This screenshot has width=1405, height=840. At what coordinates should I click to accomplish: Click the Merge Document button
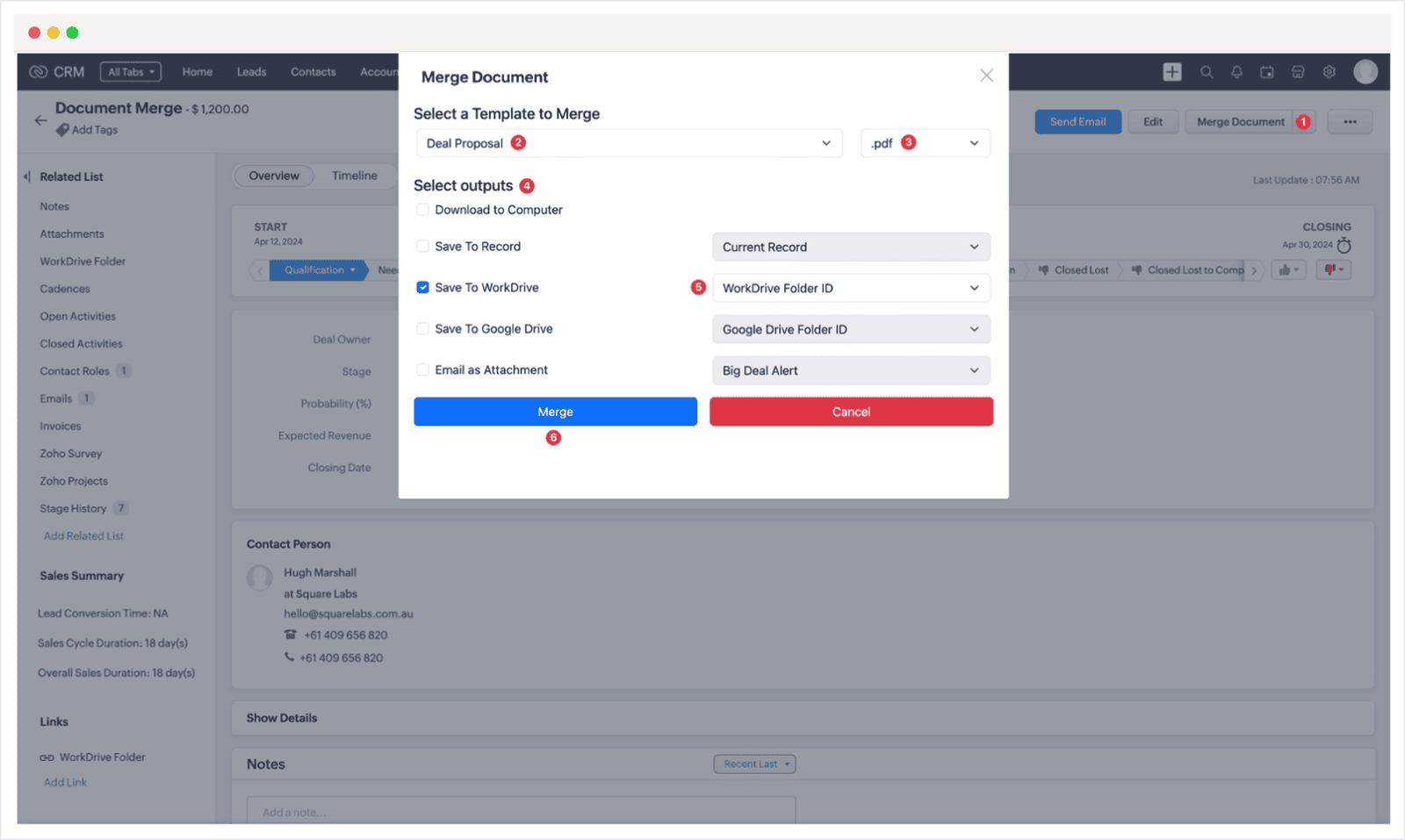[1250, 122]
